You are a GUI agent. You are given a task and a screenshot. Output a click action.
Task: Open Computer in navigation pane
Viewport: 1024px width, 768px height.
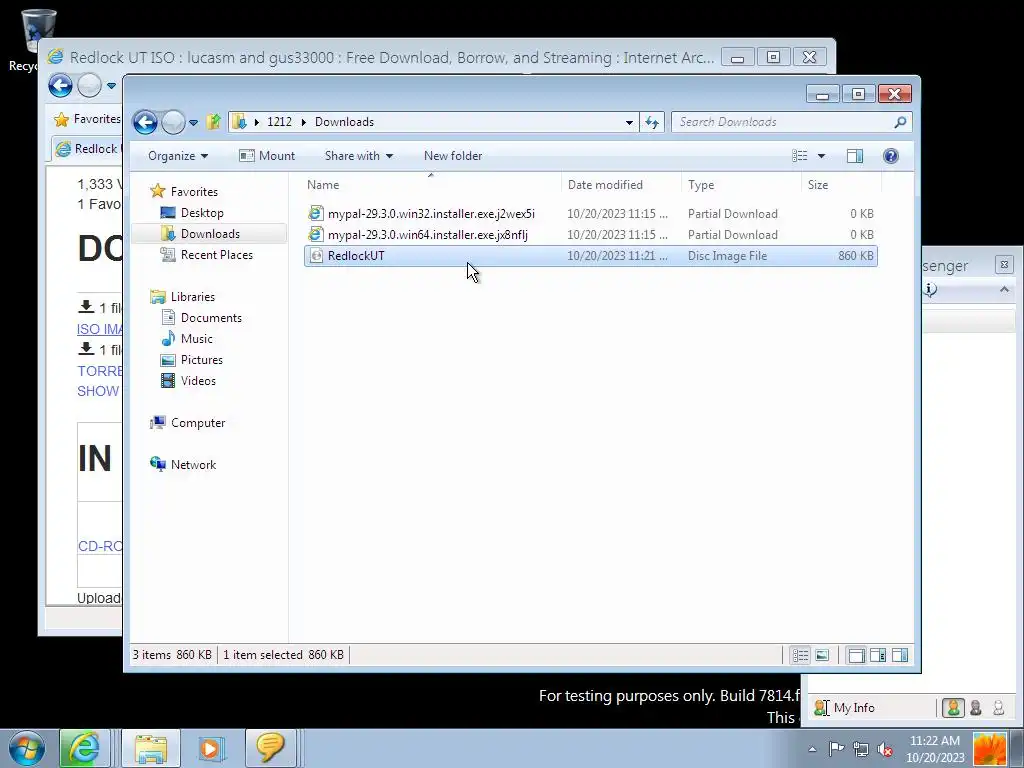pos(198,423)
